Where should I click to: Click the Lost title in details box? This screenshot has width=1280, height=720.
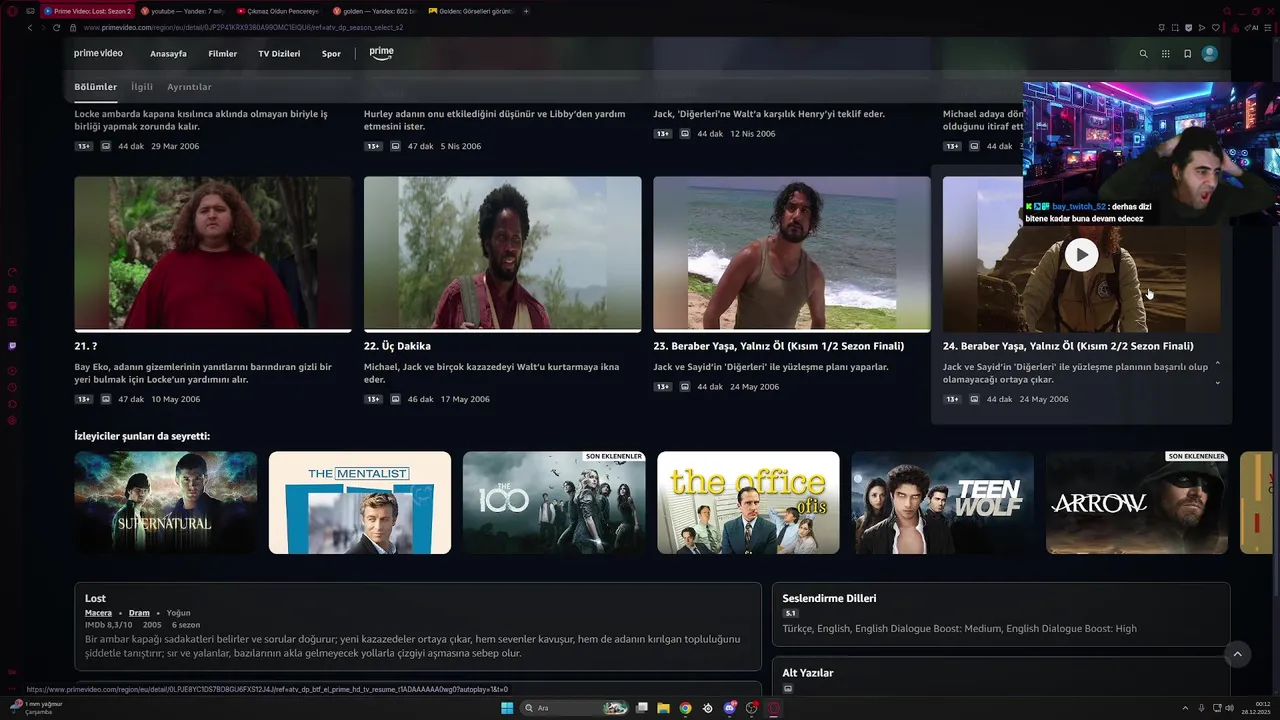tap(95, 598)
